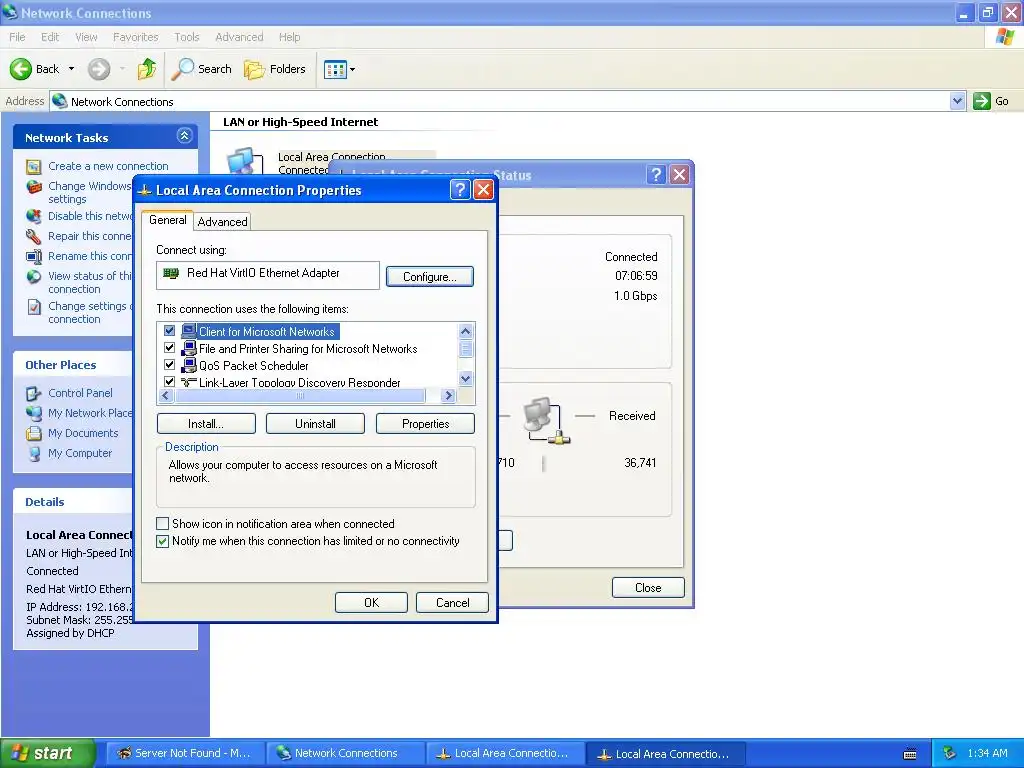Open the Advanced menu
This screenshot has height=768, width=1024.
click(239, 37)
